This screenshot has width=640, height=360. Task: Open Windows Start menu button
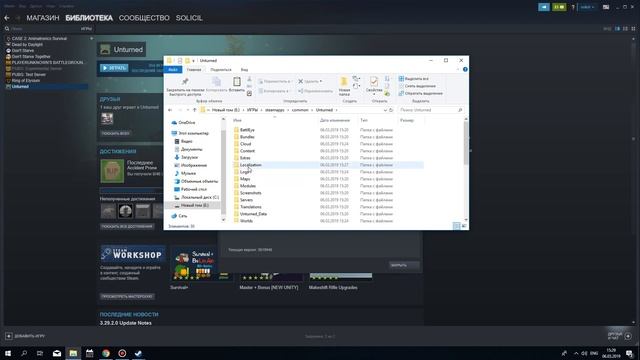click(8, 353)
